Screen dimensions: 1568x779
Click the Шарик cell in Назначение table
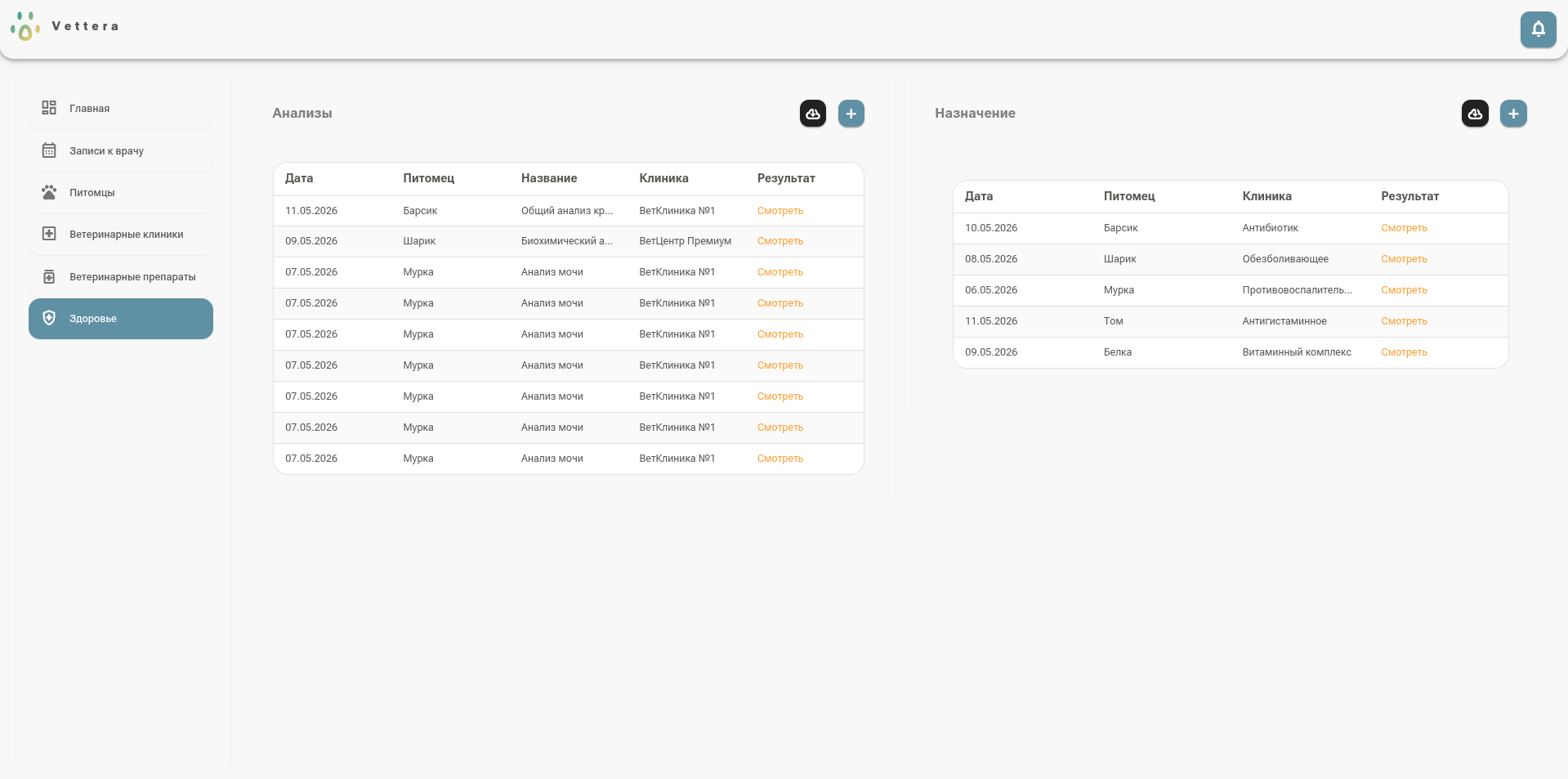(x=1119, y=259)
